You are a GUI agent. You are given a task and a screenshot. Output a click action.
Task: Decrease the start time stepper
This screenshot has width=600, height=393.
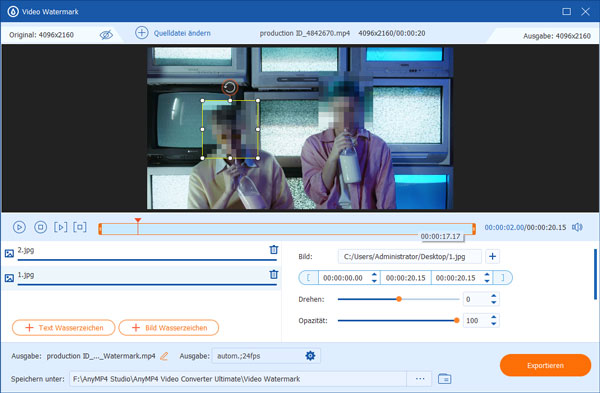coord(374,281)
